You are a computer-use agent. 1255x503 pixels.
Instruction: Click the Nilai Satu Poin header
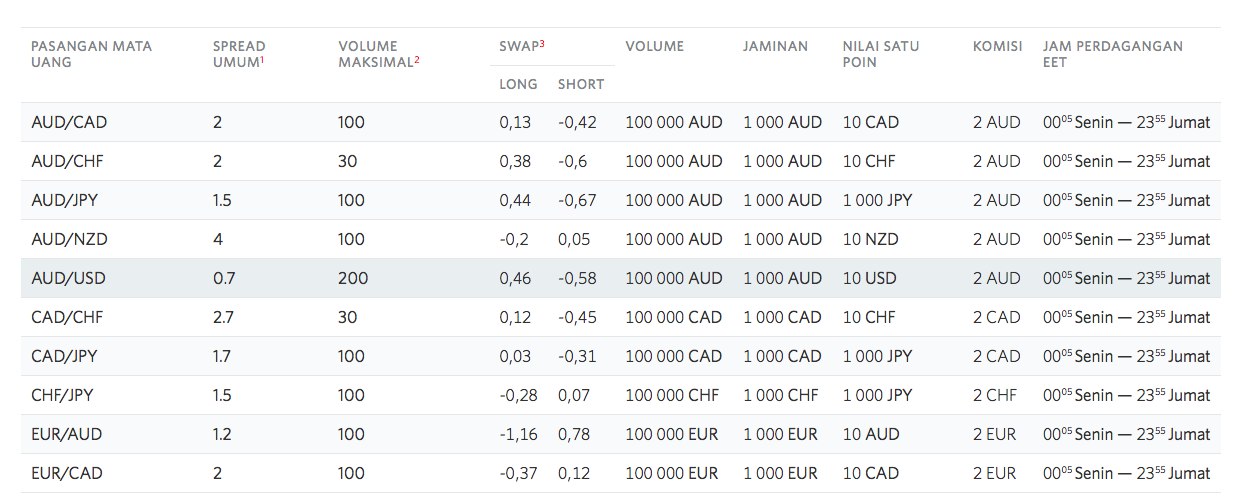(881, 54)
